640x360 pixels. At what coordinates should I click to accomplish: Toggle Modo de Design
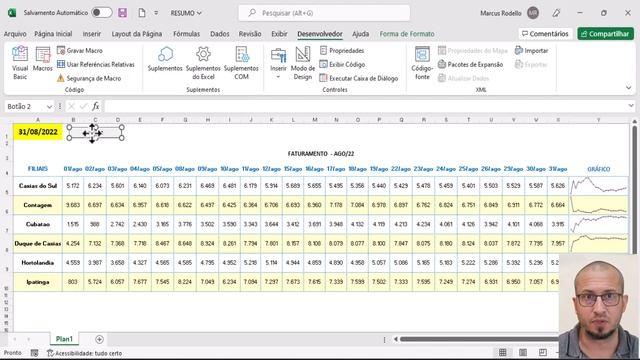(x=302, y=63)
